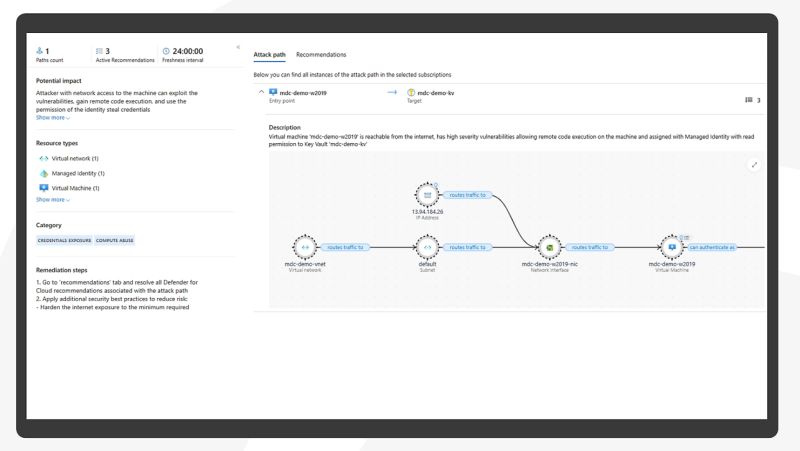Expand the attack path graph to fullscreen
The image size is (800, 451).
[754, 165]
